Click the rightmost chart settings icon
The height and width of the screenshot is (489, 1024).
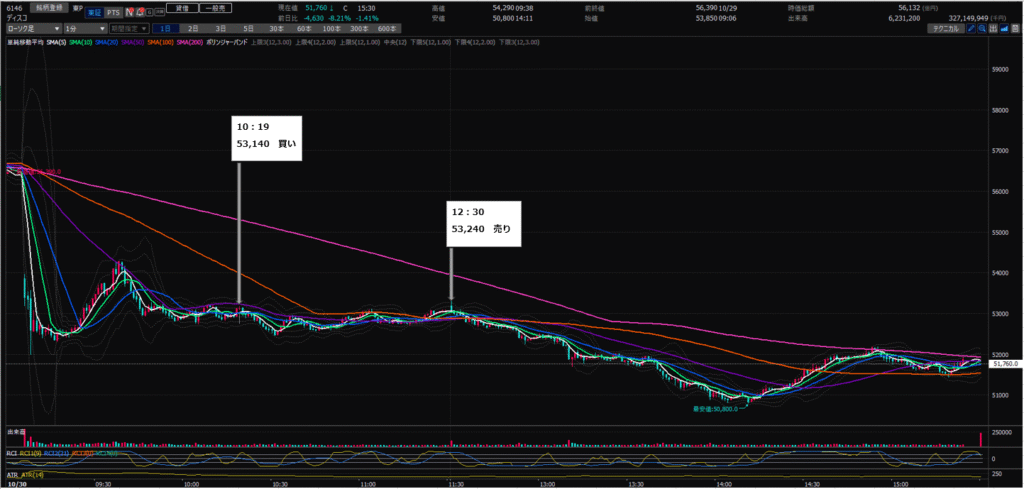point(1017,29)
